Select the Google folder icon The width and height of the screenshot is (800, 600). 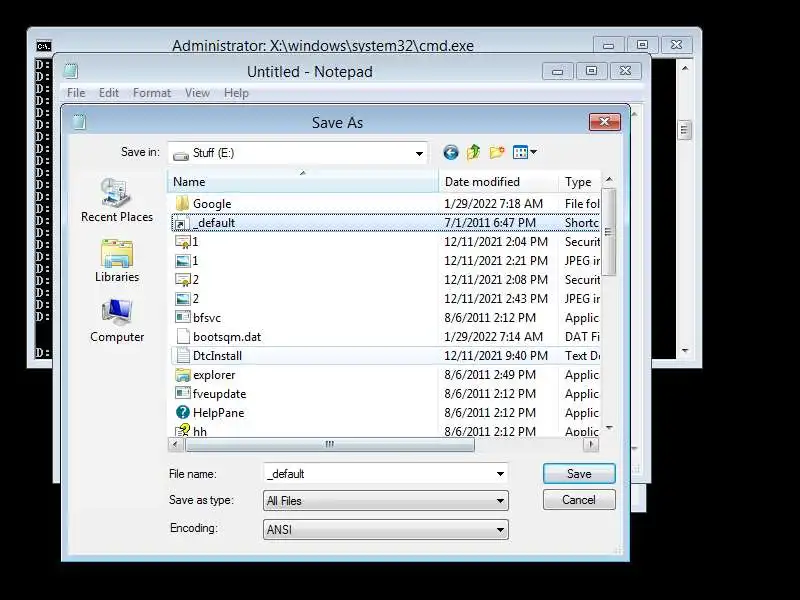coord(182,204)
